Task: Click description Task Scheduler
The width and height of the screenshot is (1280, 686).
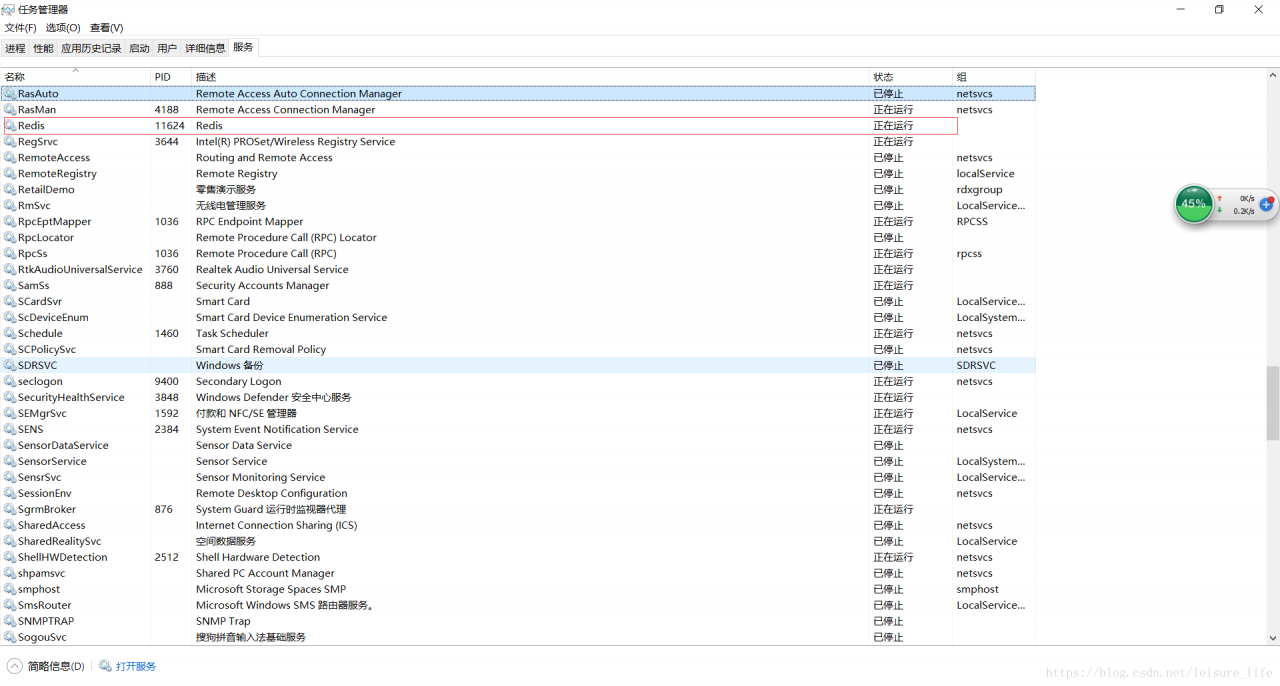Action: (x=232, y=333)
